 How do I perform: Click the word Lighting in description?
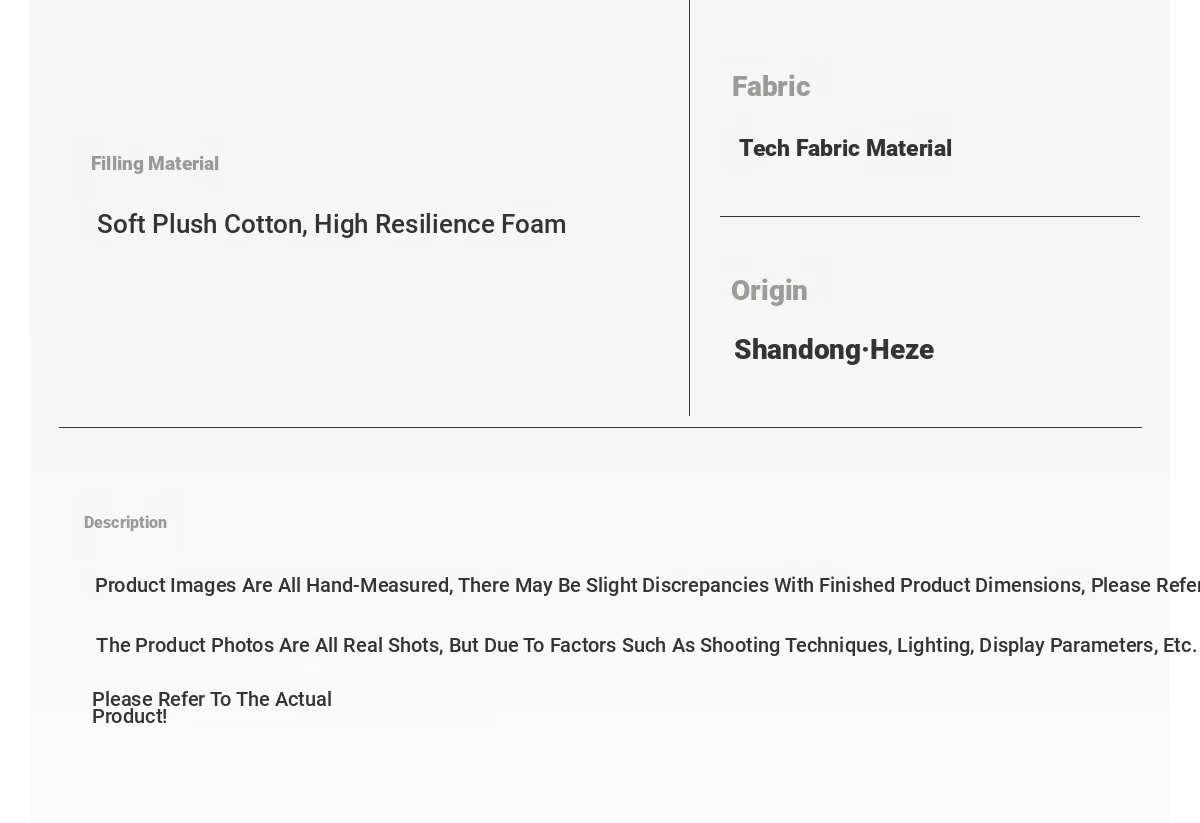tap(933, 645)
